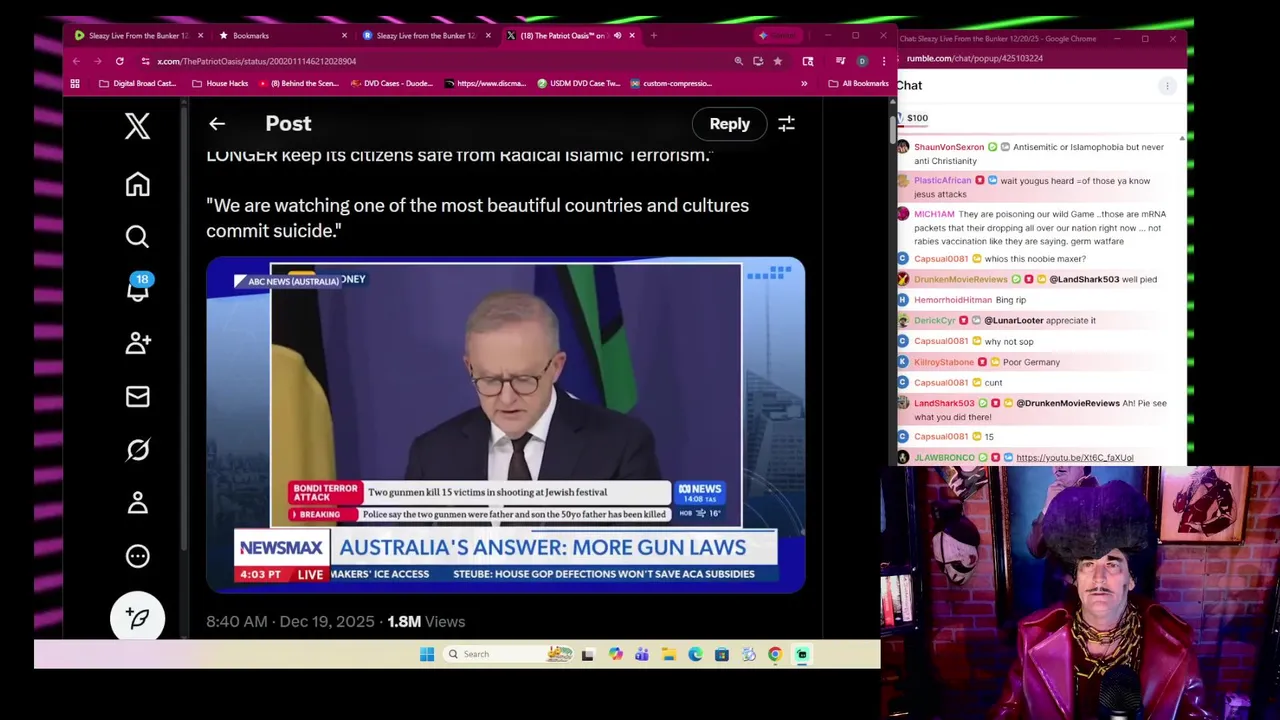Open the Chrome profile avatar D
This screenshot has width=1280, height=720.
[862, 61]
